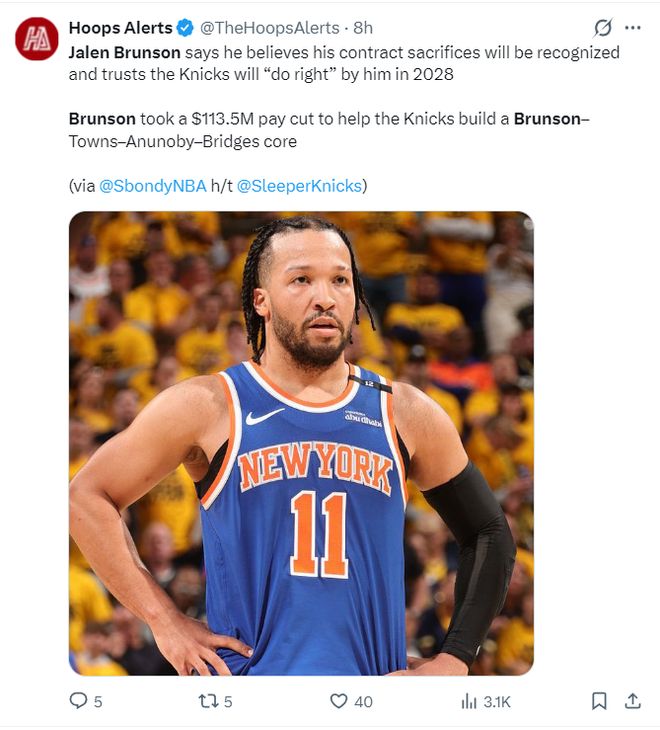The image size is (660, 730).
Task: Open the repost arrows menu
Action: pos(208,702)
